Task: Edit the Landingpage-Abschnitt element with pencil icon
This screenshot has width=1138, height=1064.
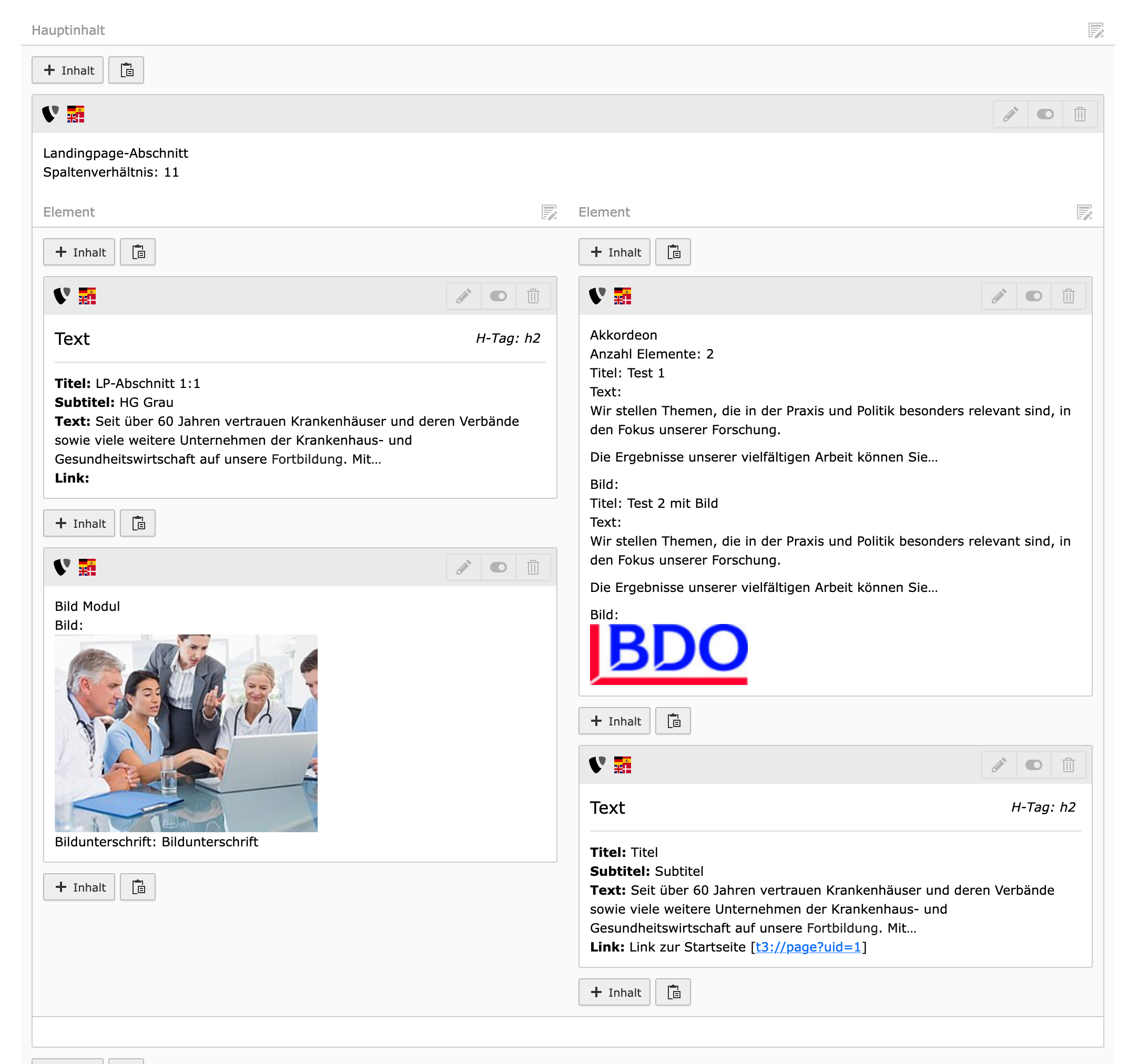Action: point(1010,115)
